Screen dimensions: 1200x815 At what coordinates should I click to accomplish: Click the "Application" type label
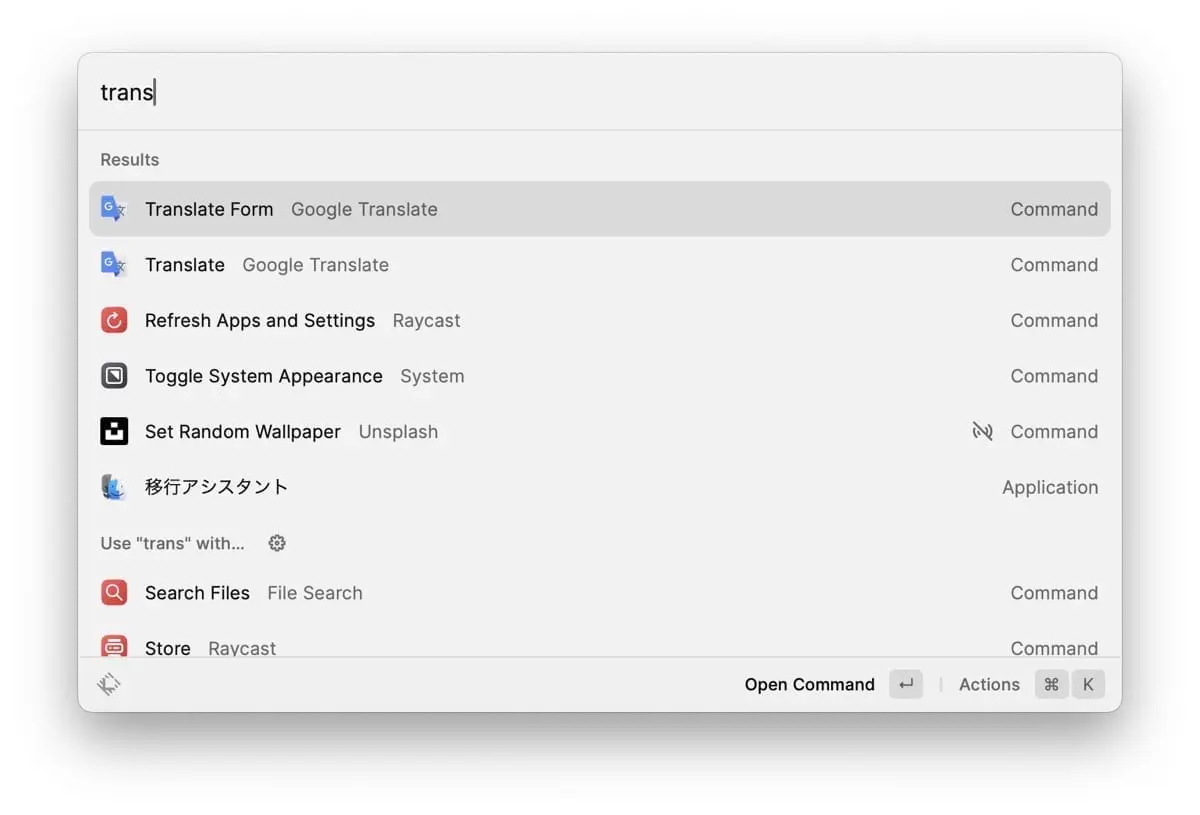point(1050,488)
